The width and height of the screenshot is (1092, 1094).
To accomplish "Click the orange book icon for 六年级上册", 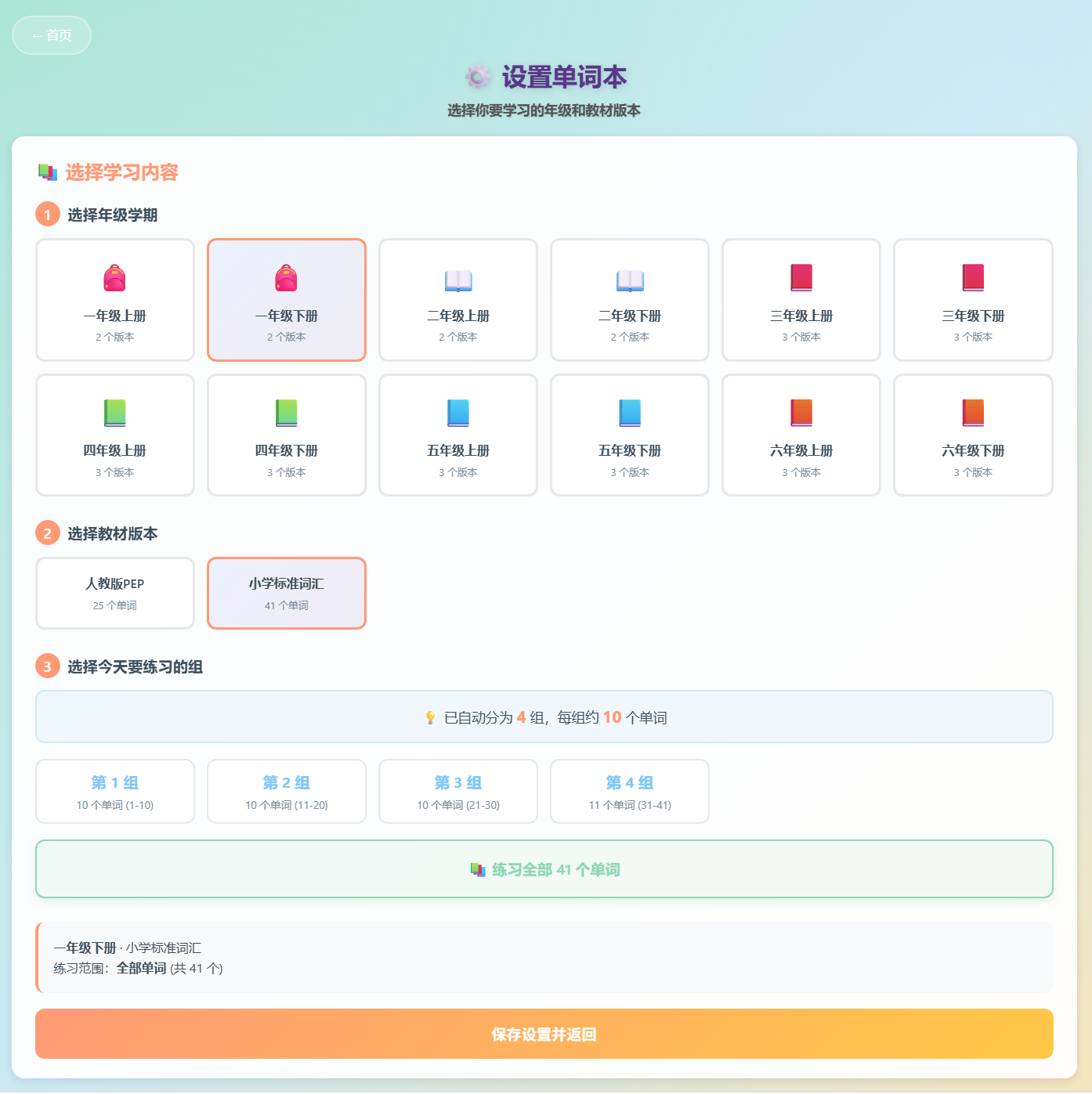I will [x=801, y=413].
